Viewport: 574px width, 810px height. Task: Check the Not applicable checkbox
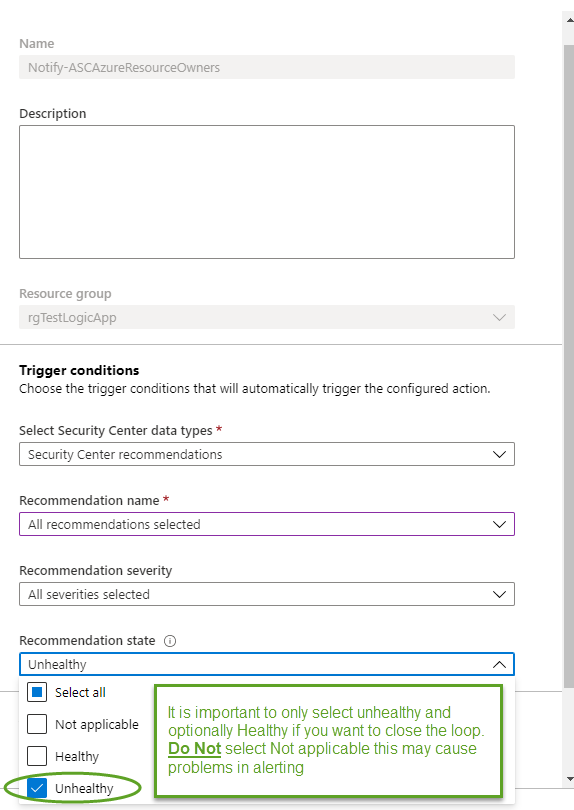coord(37,724)
